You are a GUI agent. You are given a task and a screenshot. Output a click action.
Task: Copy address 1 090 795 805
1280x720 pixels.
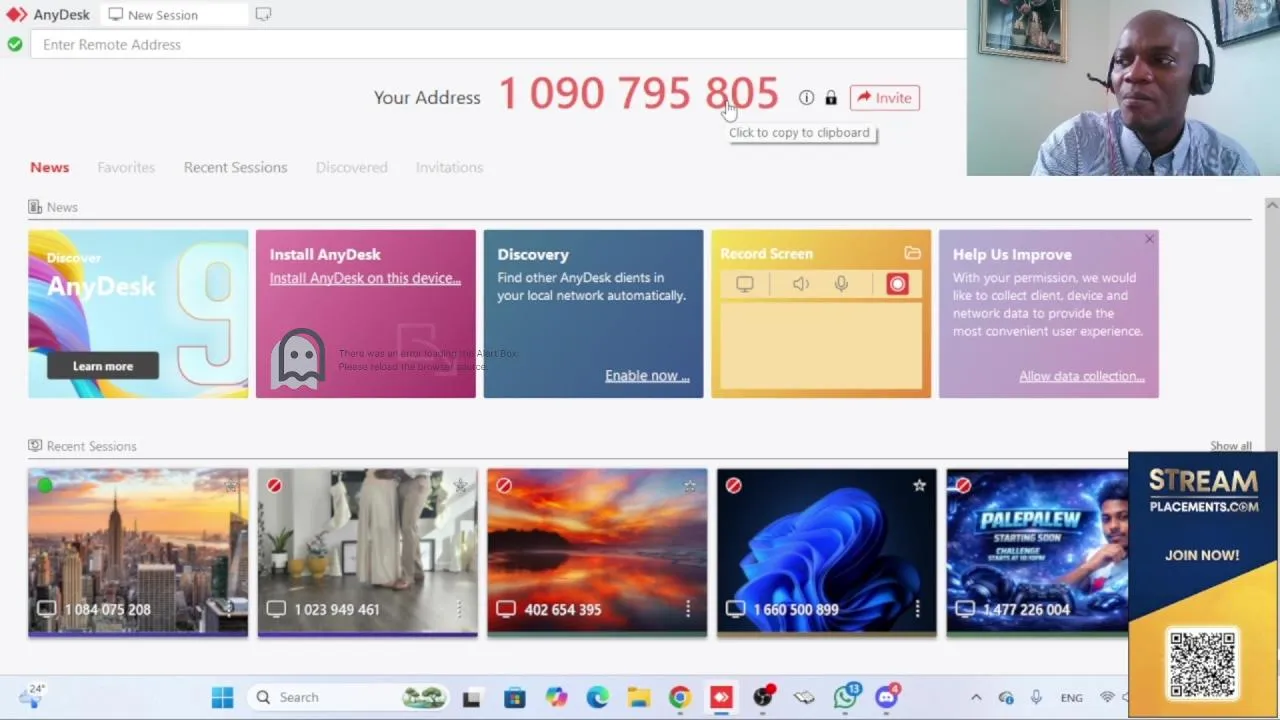[x=638, y=94]
